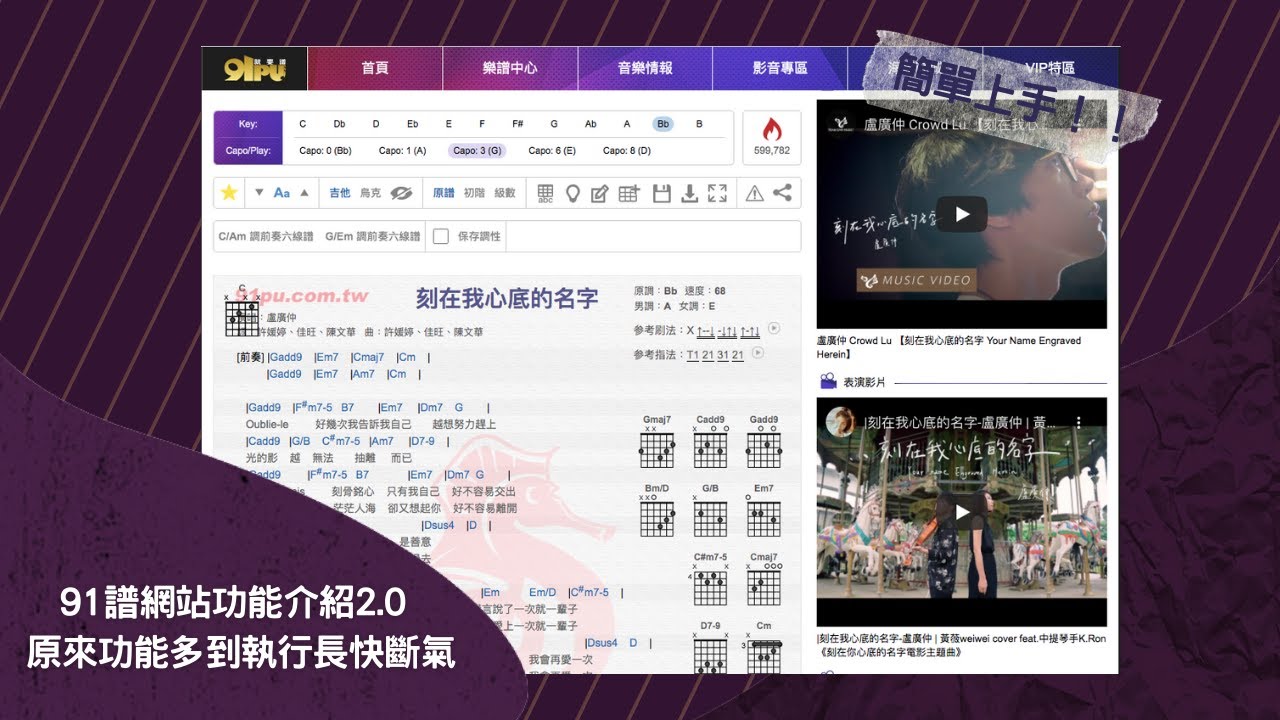
Task: Select key Bb
Action: click(663, 124)
